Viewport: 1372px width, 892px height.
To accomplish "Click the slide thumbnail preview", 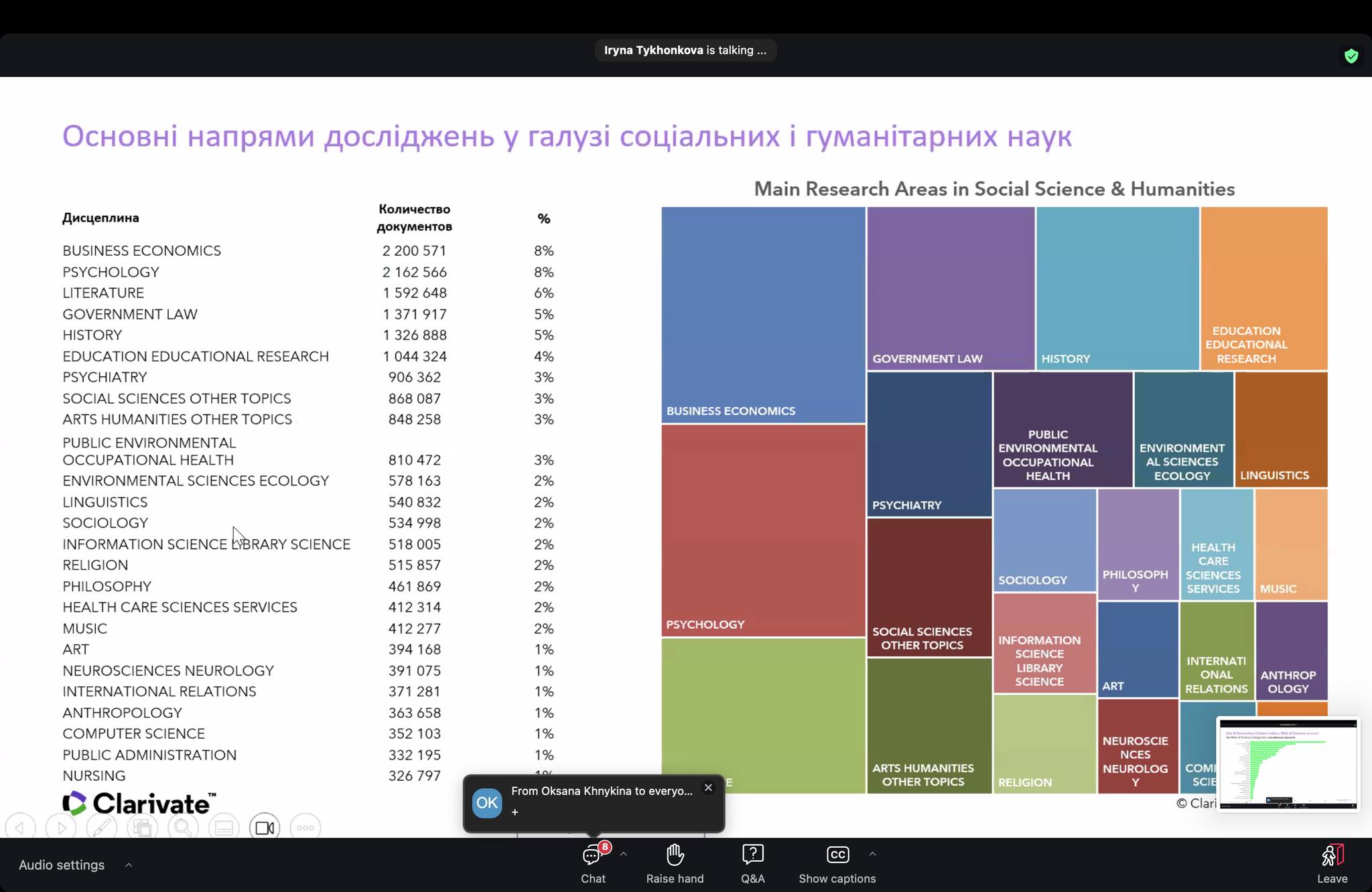I will pos(1288,764).
